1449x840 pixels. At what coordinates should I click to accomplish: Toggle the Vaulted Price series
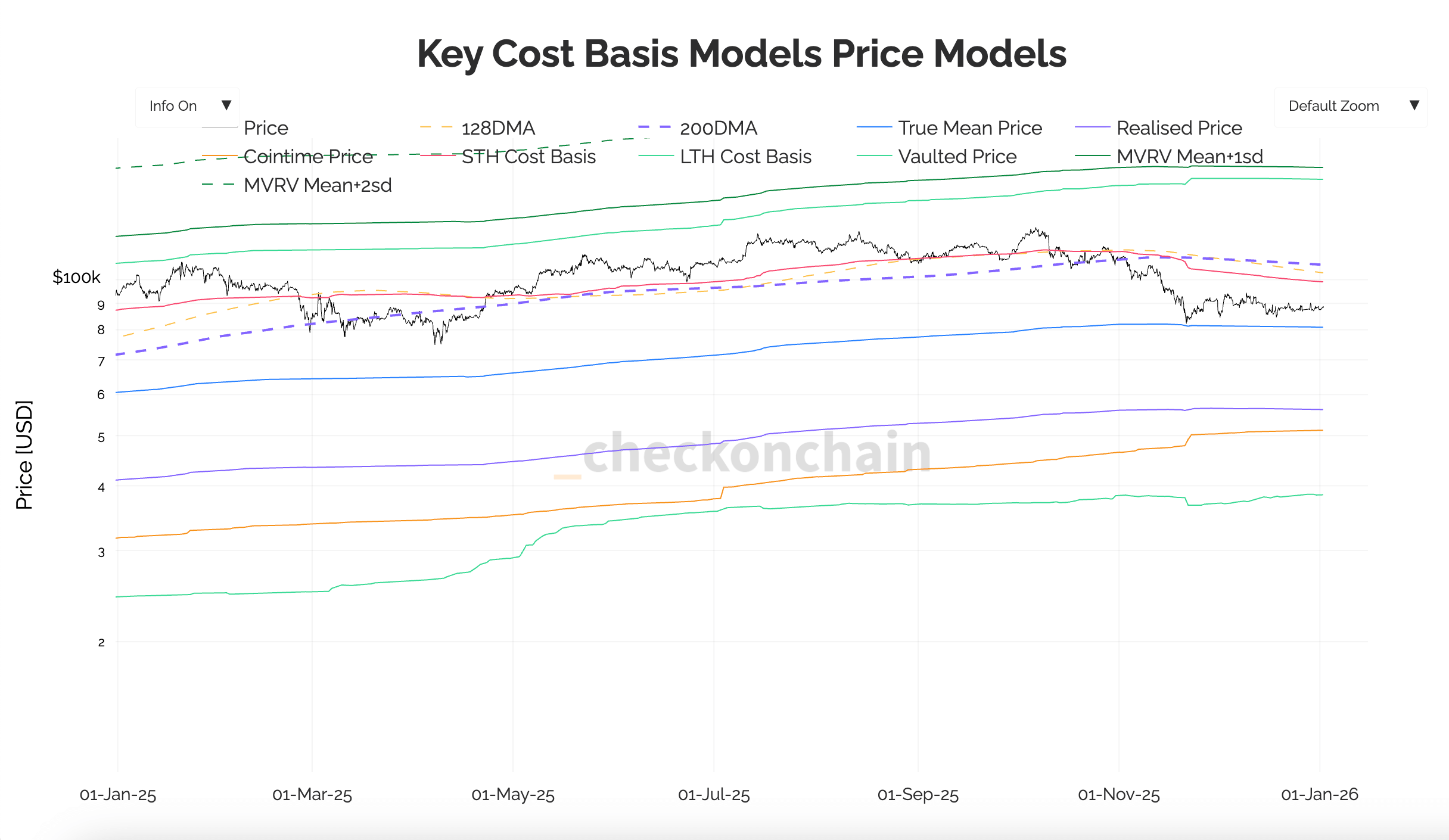click(956, 157)
